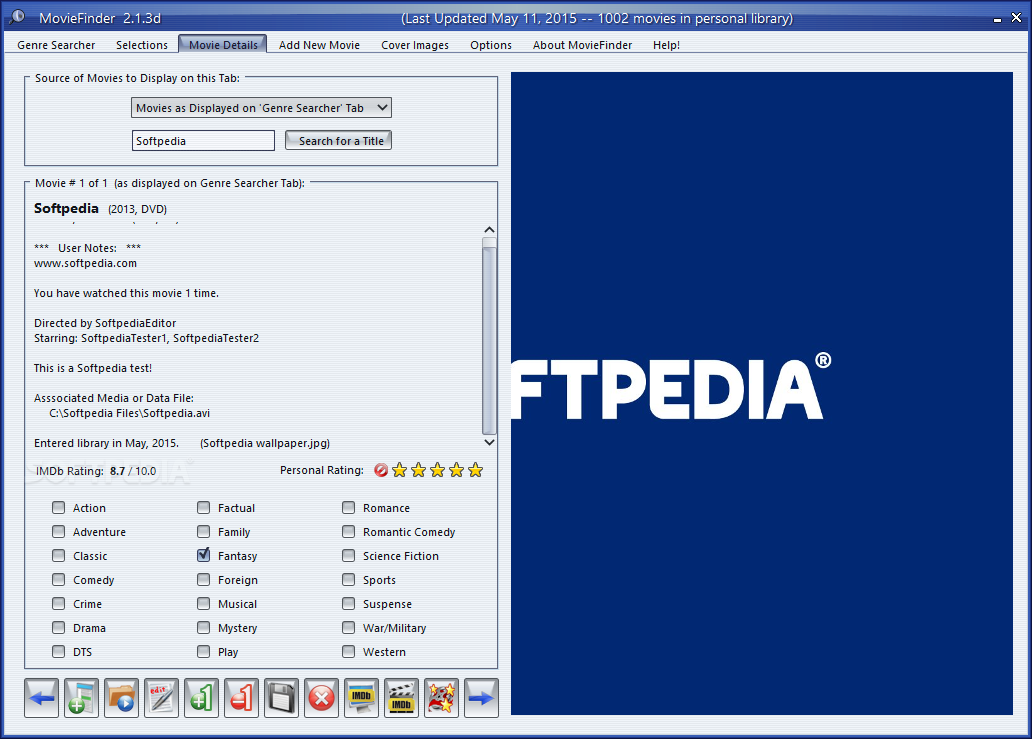The image size is (1032, 739).
Task: Click the add-to-selections list icon with green plus
Action: (x=82, y=698)
